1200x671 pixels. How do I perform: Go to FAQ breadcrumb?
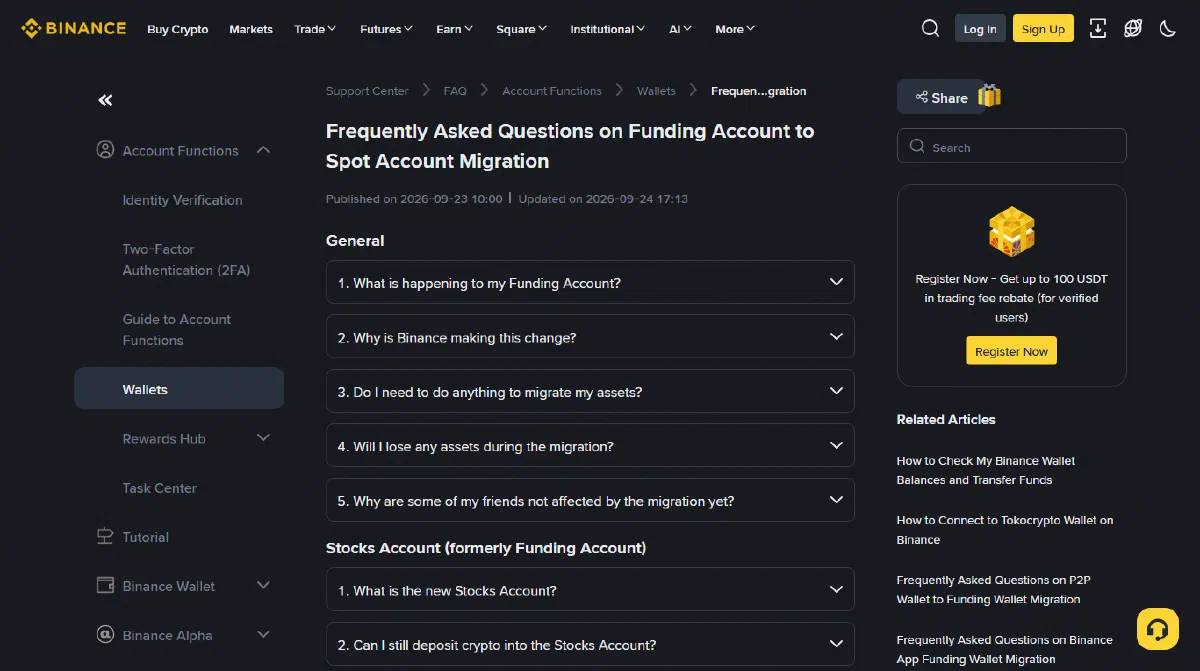pos(455,91)
